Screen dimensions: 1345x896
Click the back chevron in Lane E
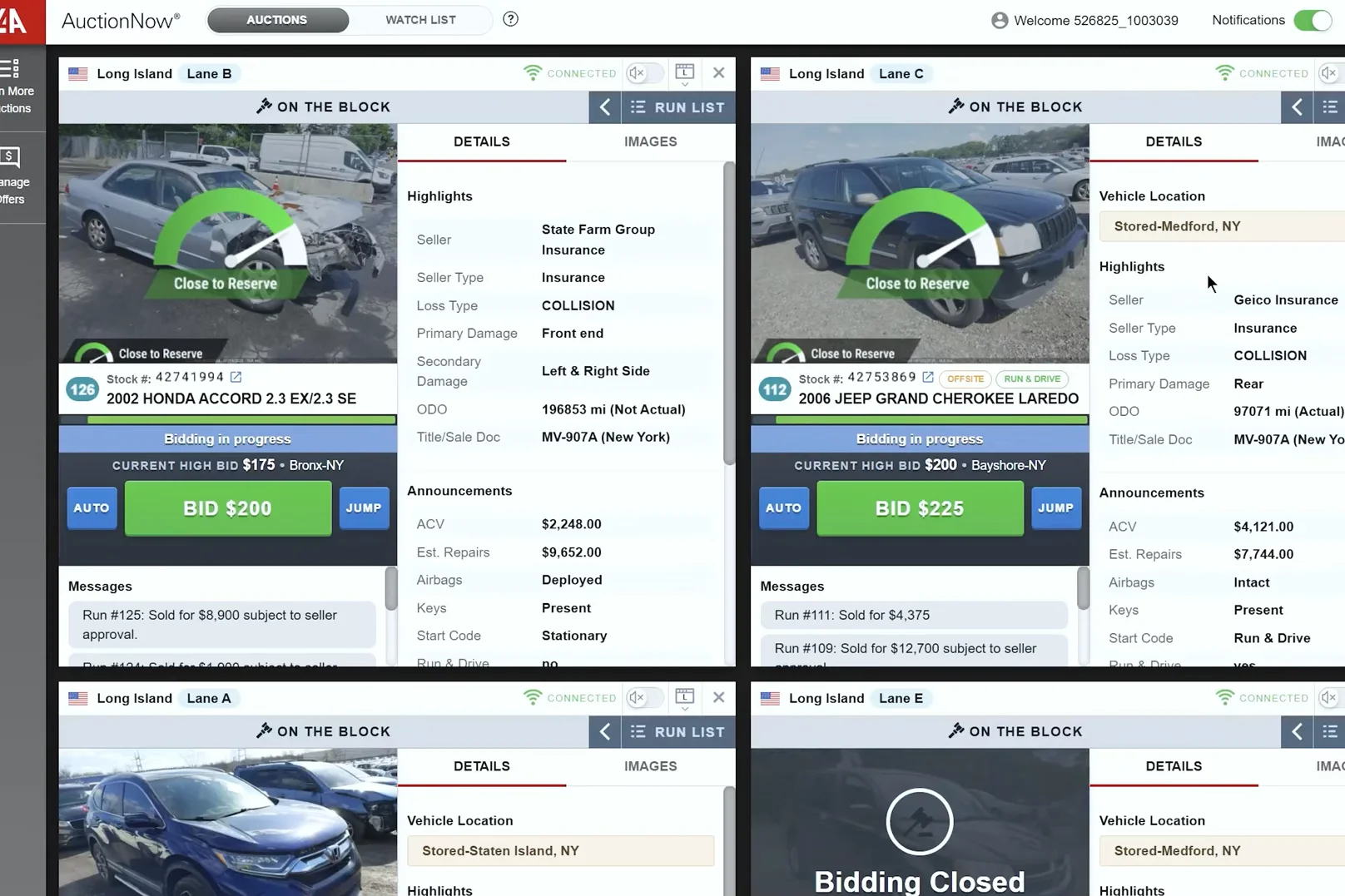tap(1297, 731)
